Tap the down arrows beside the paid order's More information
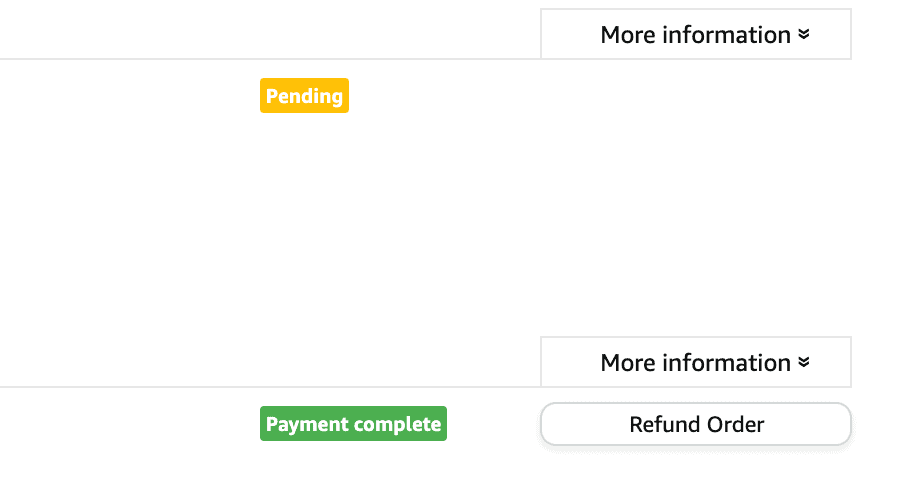Viewport: 910px width, 482px height. pos(803,363)
